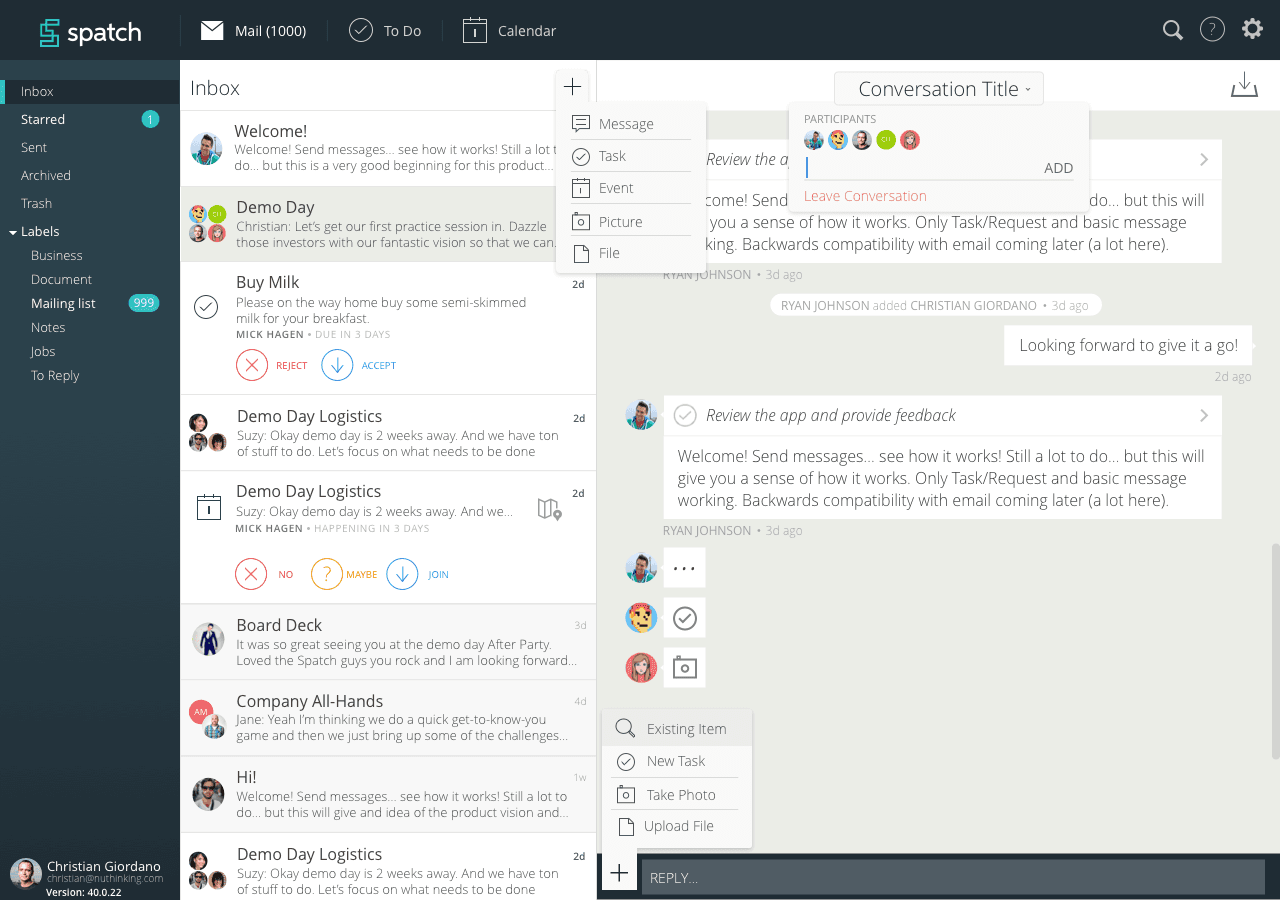Viewport: 1280px width, 900px height.
Task: Click the search magnifier icon
Action: click(x=1173, y=30)
